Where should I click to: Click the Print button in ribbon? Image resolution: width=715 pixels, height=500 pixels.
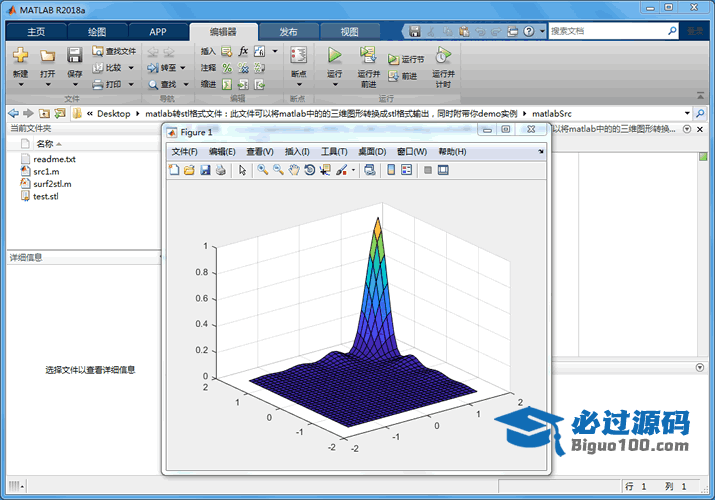tap(108, 84)
